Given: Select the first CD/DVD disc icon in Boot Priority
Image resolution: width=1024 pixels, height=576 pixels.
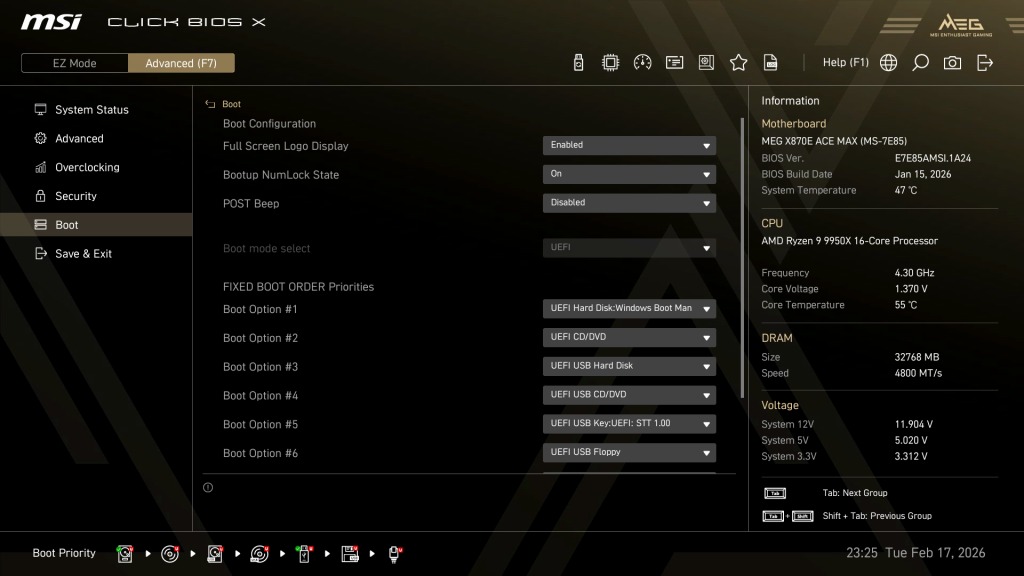Looking at the screenshot, I should (x=170, y=554).
